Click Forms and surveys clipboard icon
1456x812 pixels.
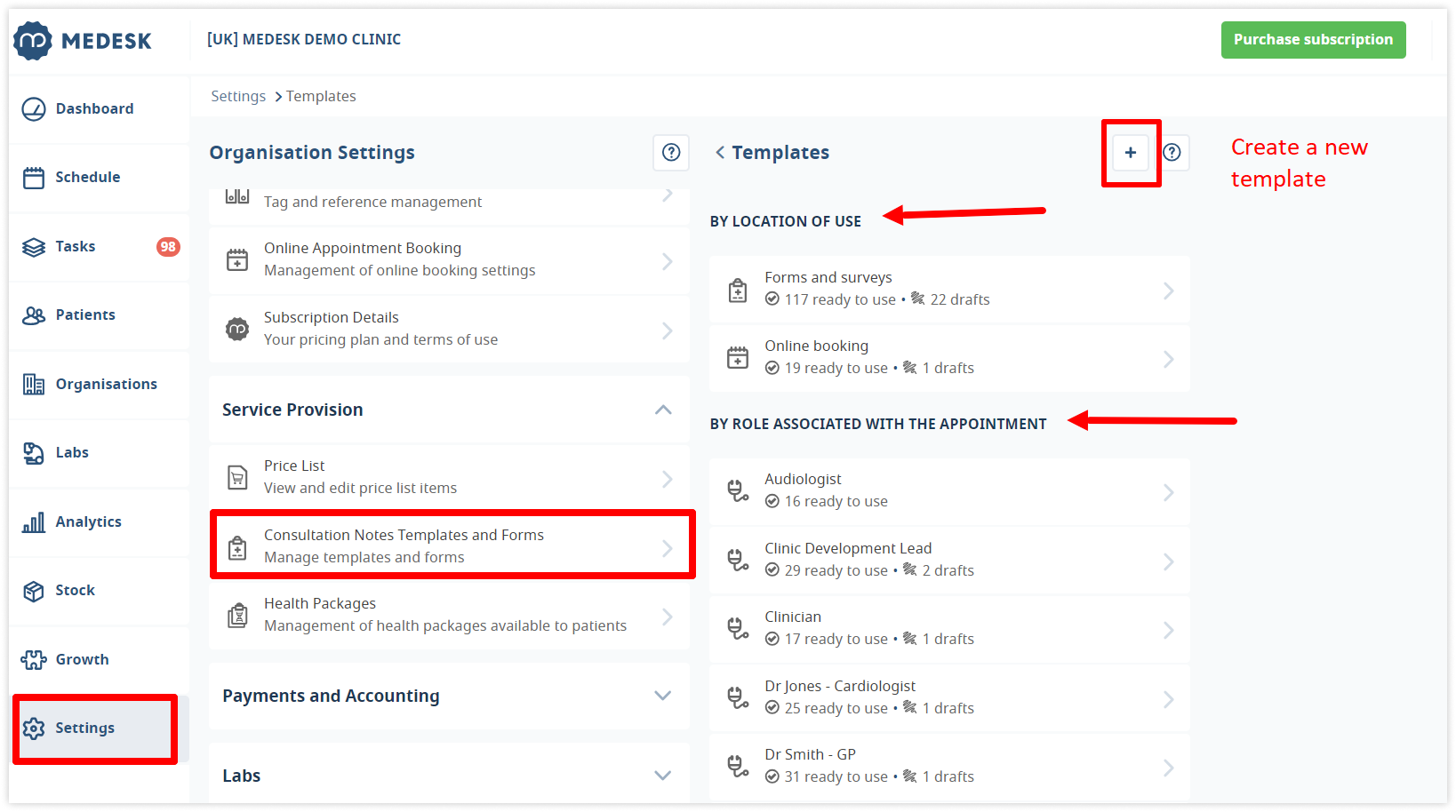(738, 291)
